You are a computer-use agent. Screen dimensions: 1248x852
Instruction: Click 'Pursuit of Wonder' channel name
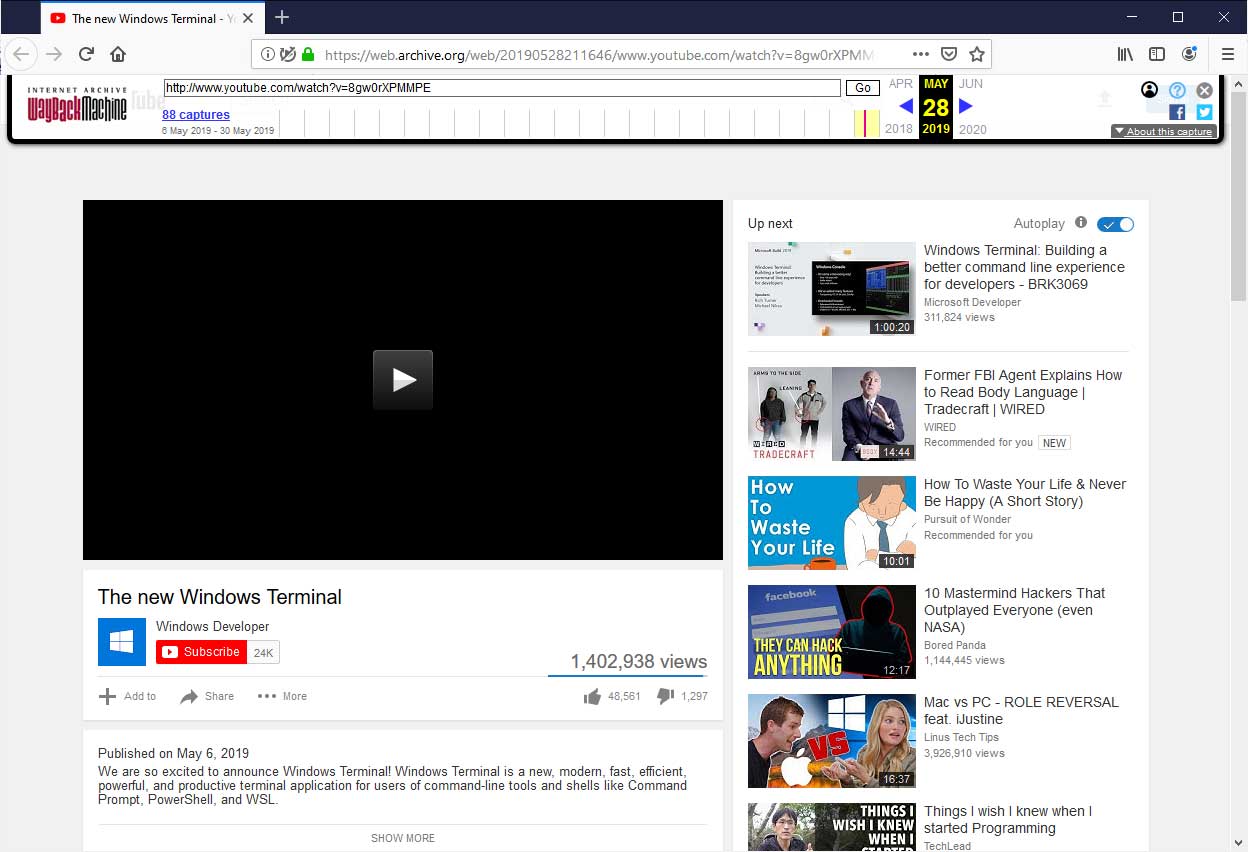point(967,519)
